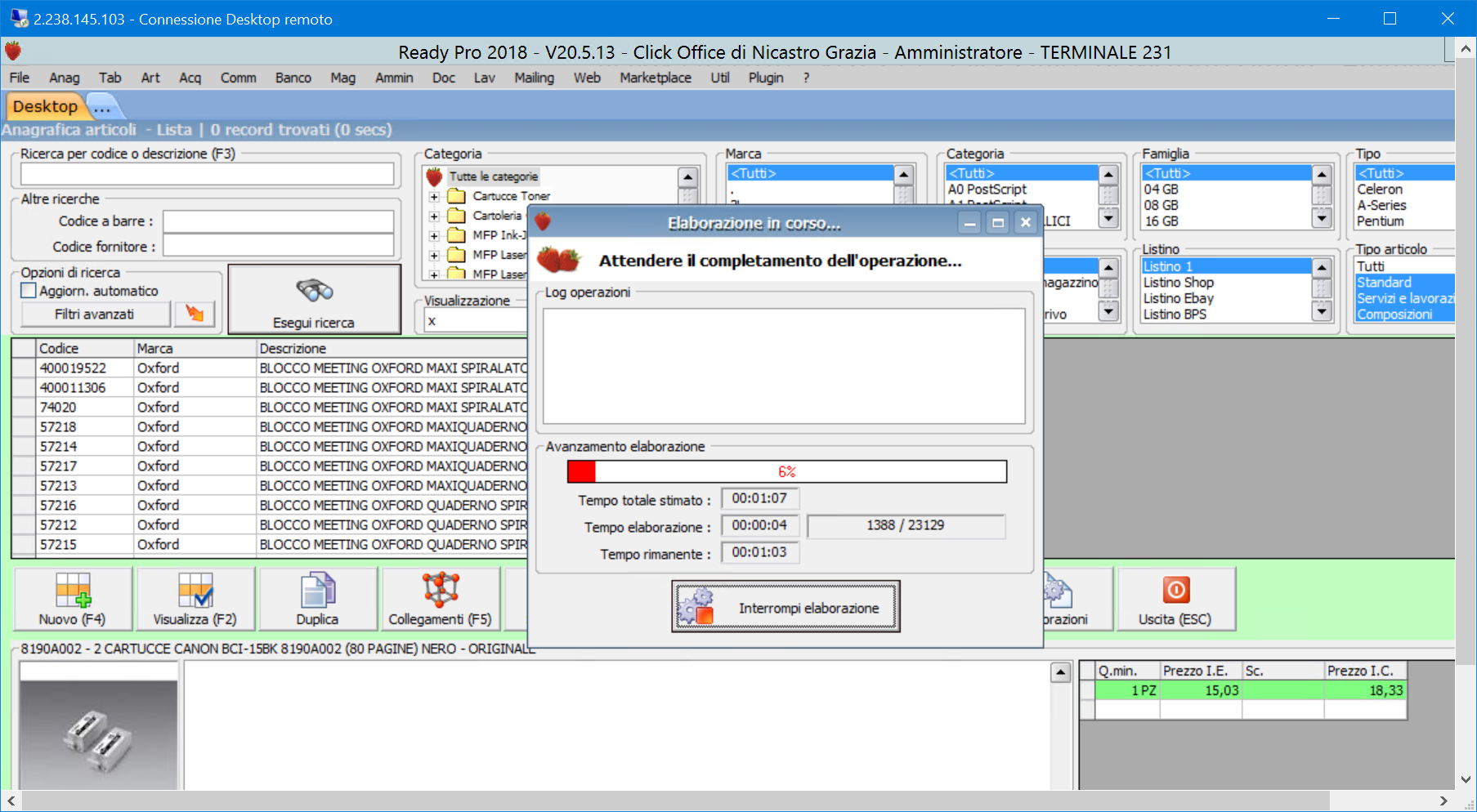The width and height of the screenshot is (1477, 812).
Task: Click scroll up arrow in description text area
Action: tap(1060, 673)
